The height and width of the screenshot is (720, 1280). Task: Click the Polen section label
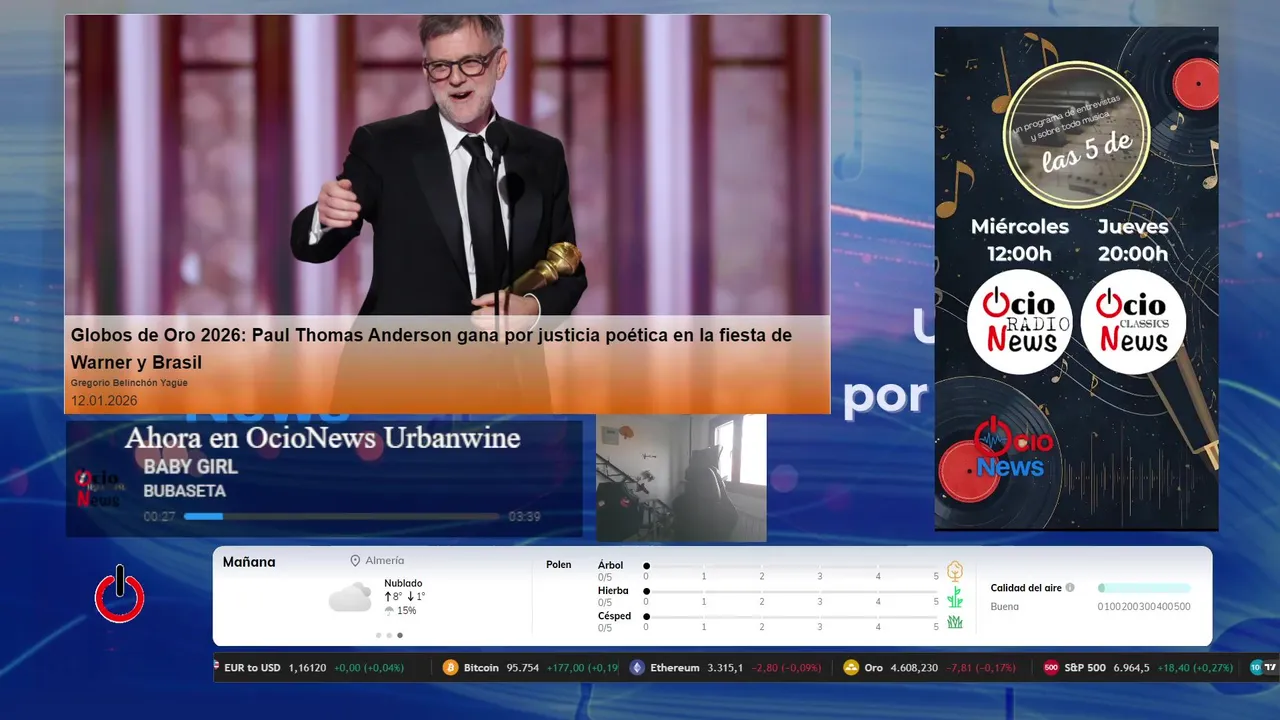coord(559,565)
